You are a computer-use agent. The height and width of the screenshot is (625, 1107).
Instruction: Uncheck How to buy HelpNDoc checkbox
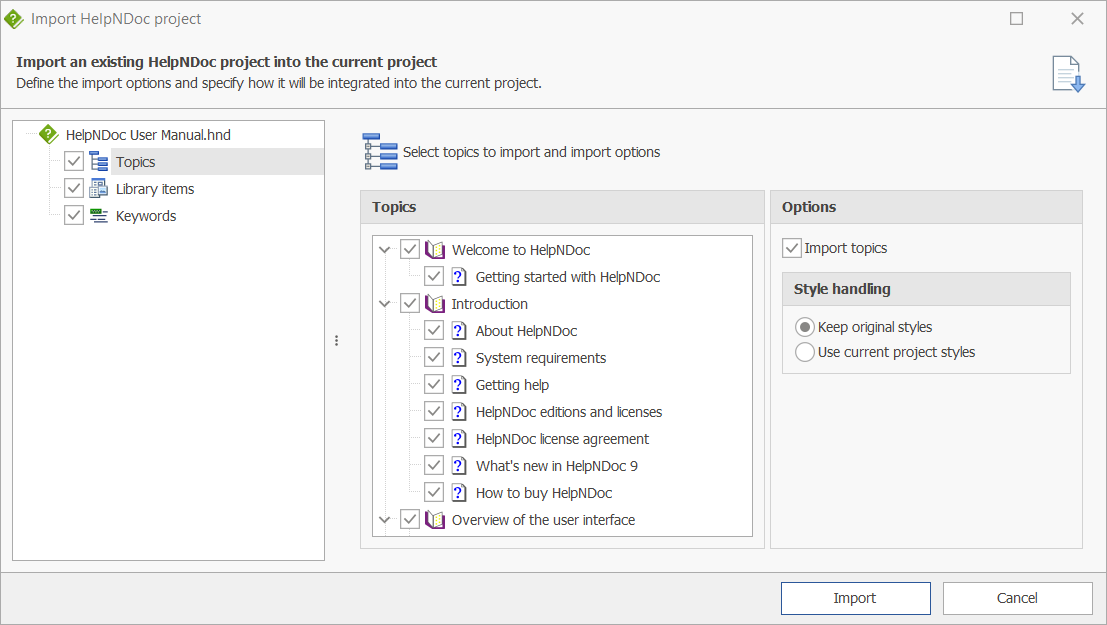[434, 492]
